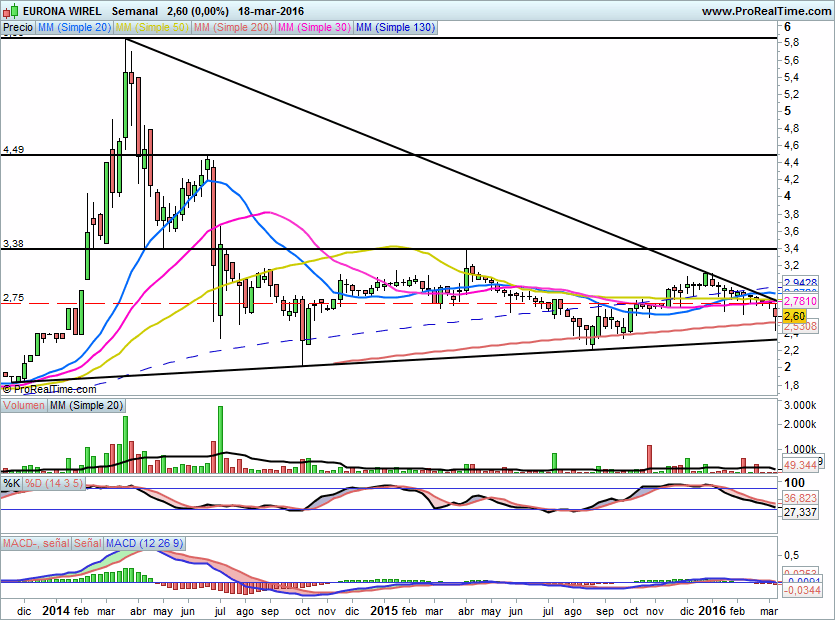835x620 pixels.
Task: Click the %K stochastic label
Action: pos(12,483)
